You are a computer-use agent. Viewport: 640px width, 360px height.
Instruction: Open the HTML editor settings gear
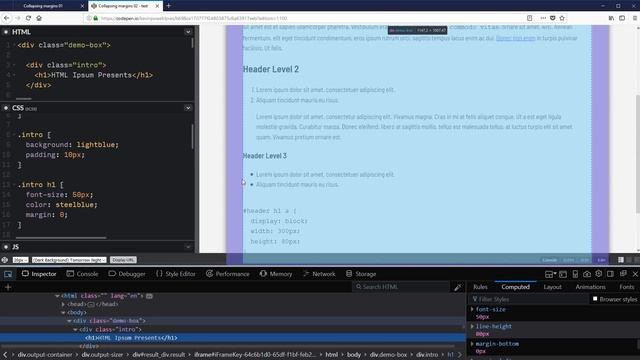pos(6,32)
